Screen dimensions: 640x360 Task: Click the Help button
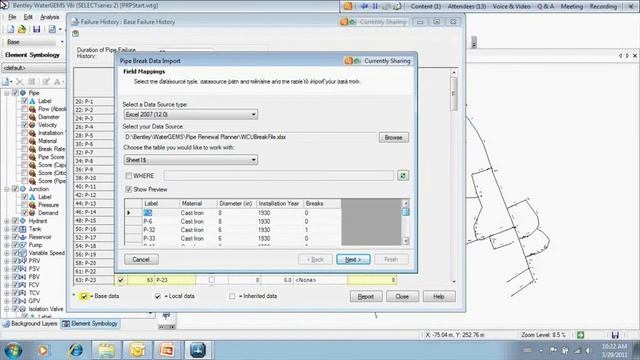pos(439,296)
